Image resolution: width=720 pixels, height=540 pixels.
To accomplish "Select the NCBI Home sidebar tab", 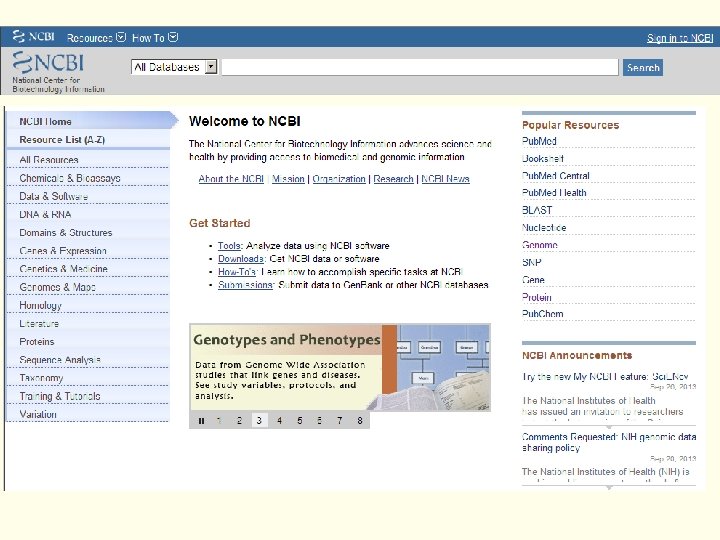I will 90,121.
